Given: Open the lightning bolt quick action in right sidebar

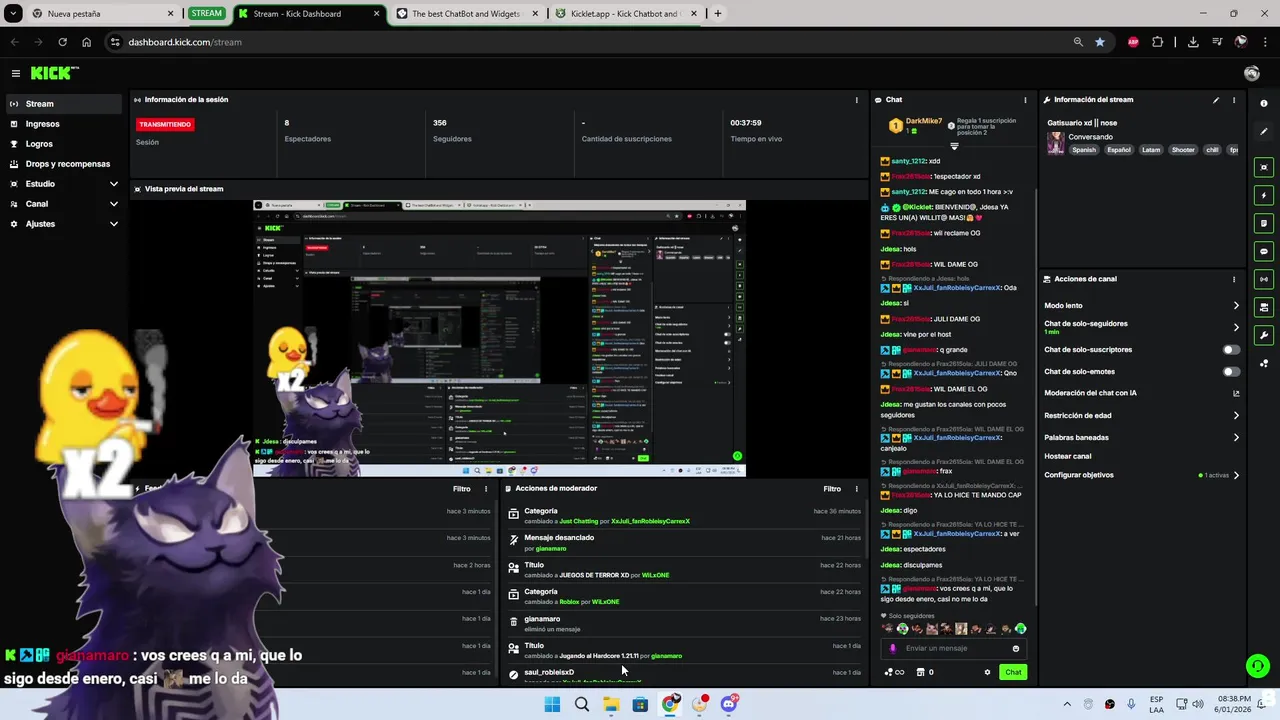Looking at the screenshot, I should point(1264,195).
